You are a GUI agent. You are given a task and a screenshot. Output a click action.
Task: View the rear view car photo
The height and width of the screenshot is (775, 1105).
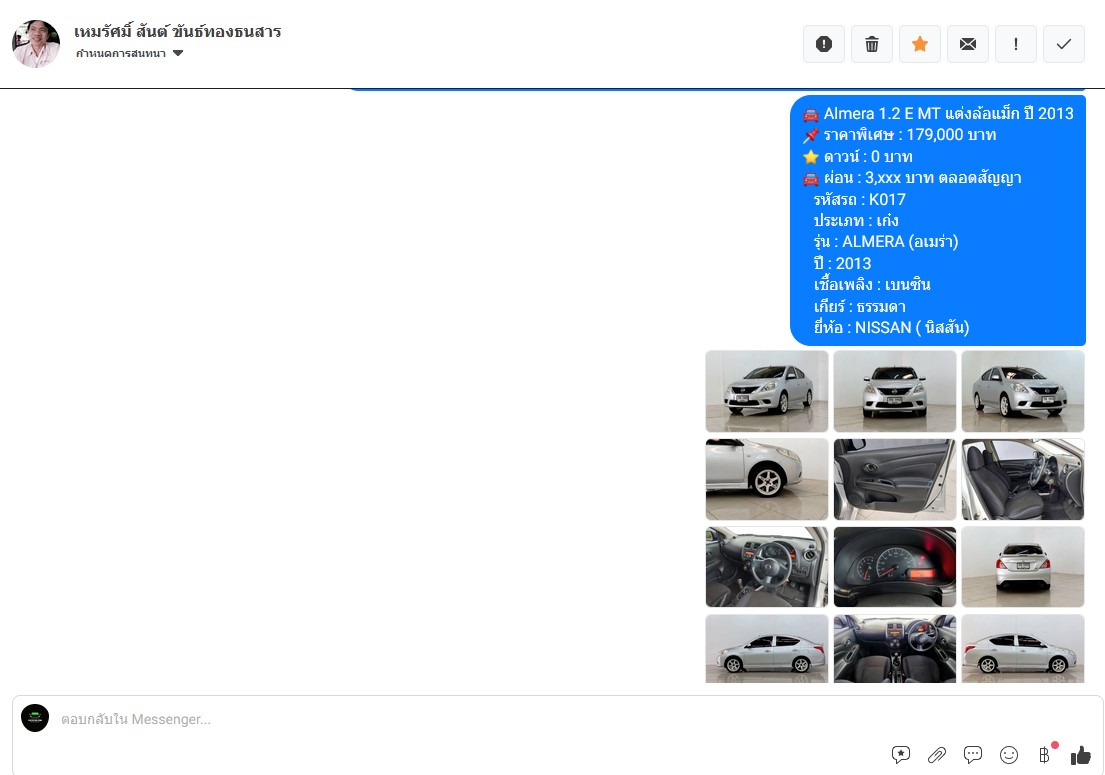(x=1023, y=567)
